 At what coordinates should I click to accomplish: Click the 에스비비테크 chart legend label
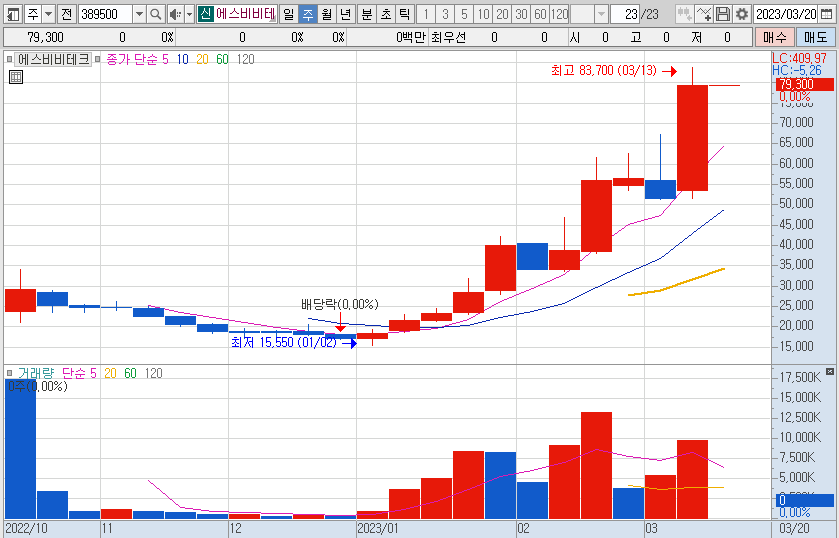click(54, 59)
